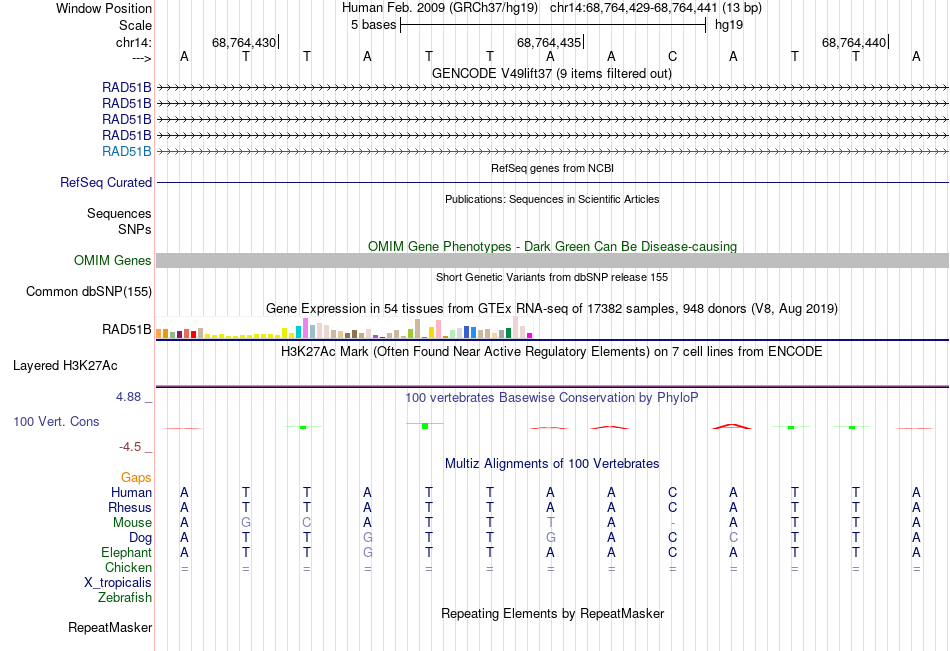
Task: Click the GENCODE V49lift37 track title
Action: [552, 73]
